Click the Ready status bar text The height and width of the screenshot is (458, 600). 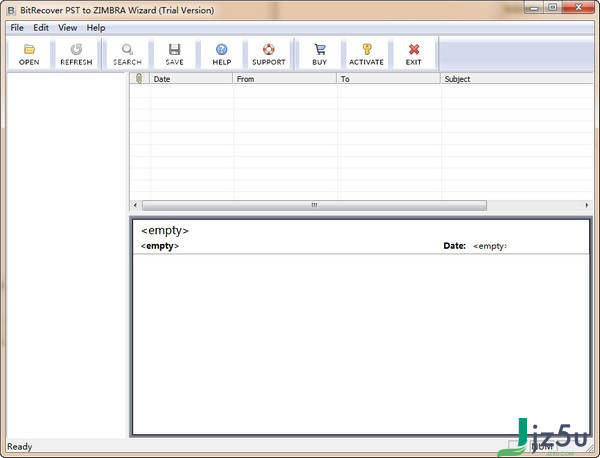click(x=20, y=447)
